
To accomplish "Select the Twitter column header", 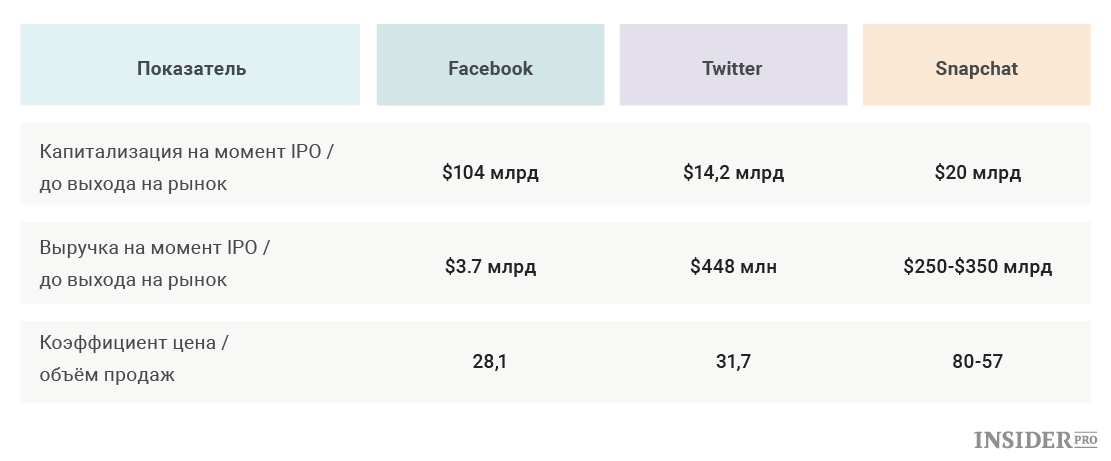I will (733, 64).
